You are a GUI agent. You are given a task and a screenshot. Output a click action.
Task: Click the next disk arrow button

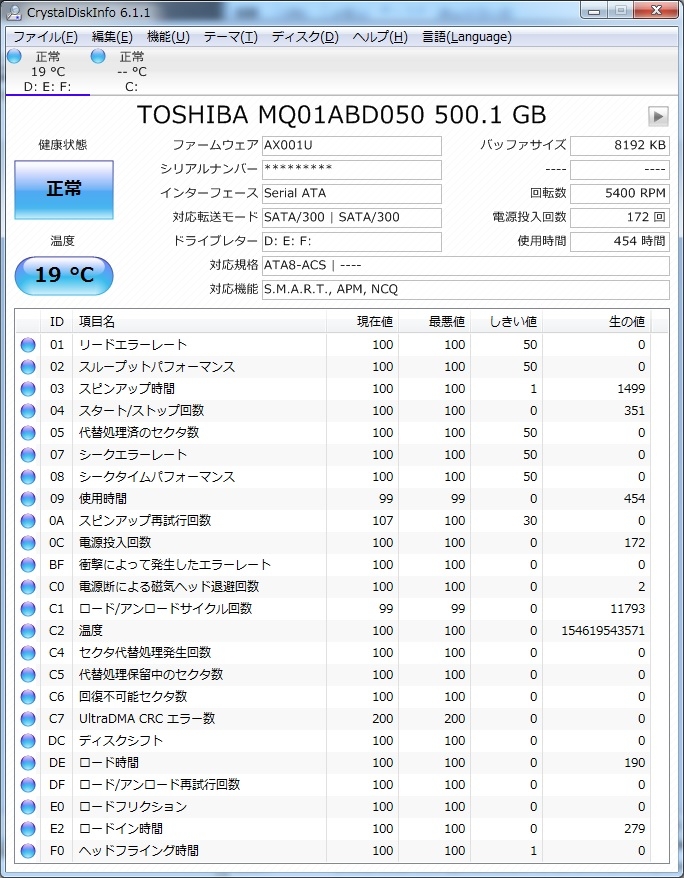pos(658,116)
